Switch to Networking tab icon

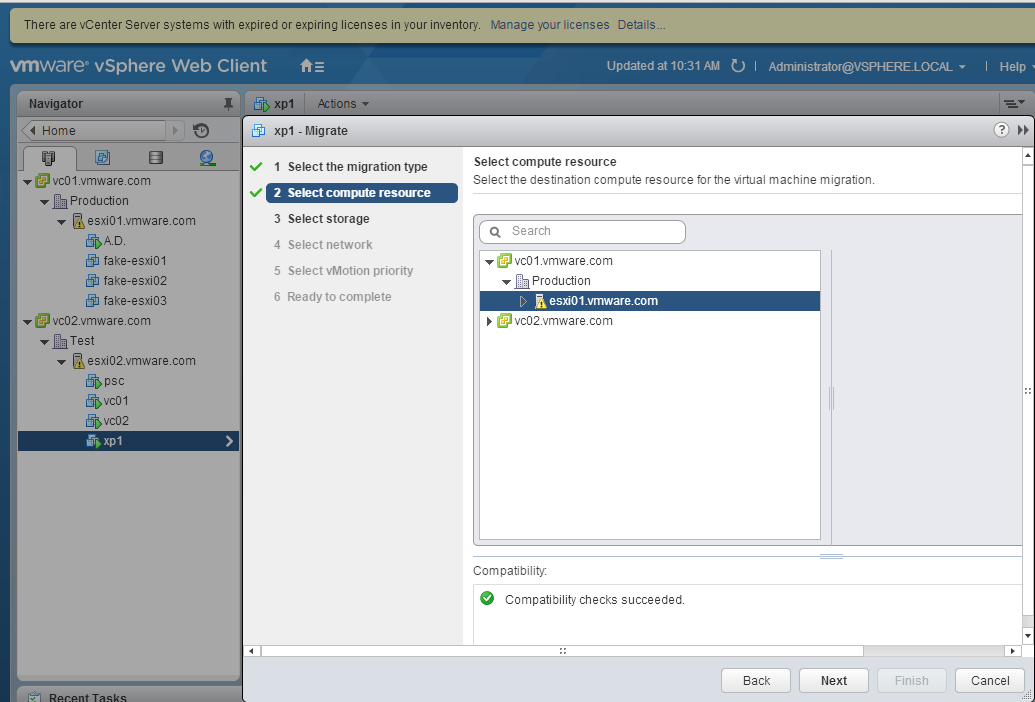coord(207,158)
